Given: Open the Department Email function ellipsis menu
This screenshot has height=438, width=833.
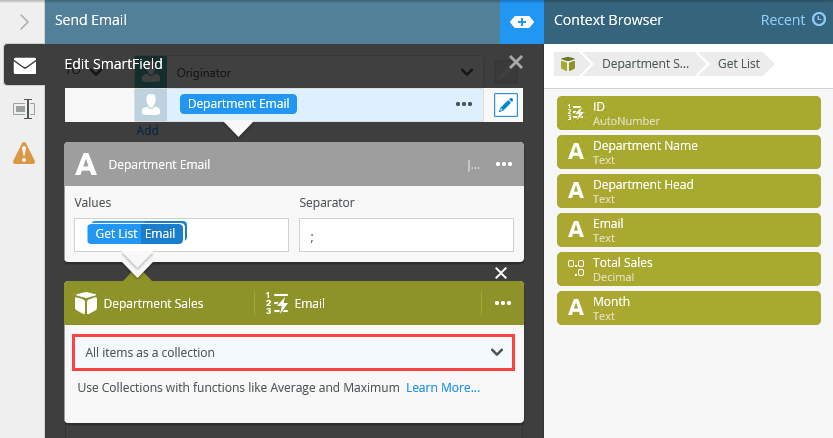Looking at the screenshot, I should point(503,164).
